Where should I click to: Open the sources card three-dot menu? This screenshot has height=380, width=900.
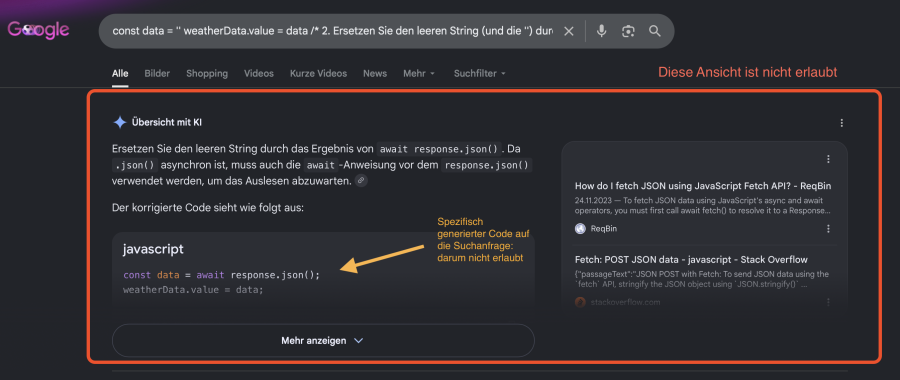click(x=828, y=159)
